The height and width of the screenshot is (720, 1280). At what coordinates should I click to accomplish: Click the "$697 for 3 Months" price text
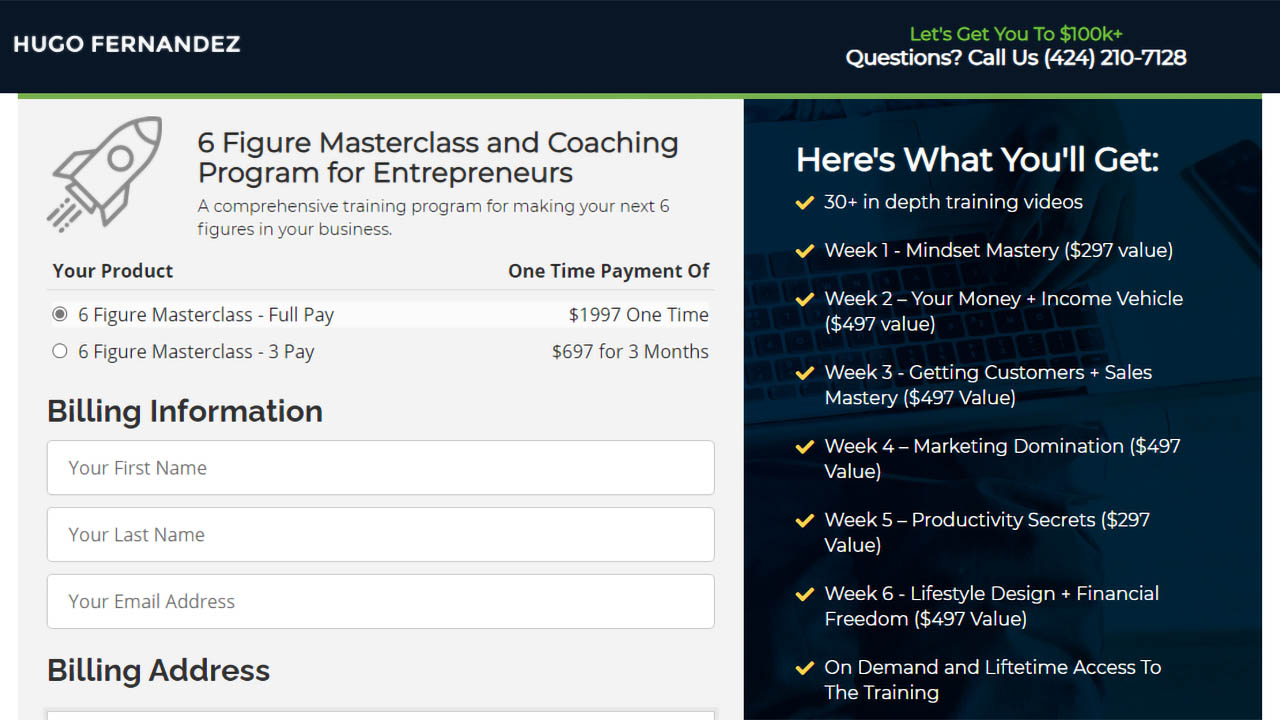(x=630, y=350)
